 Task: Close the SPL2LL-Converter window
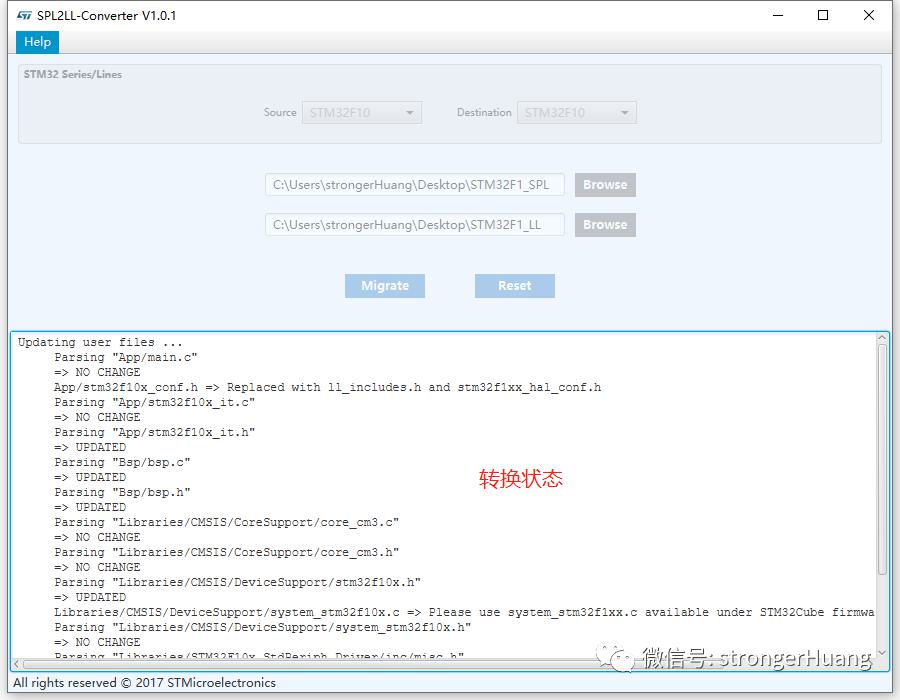(868, 15)
